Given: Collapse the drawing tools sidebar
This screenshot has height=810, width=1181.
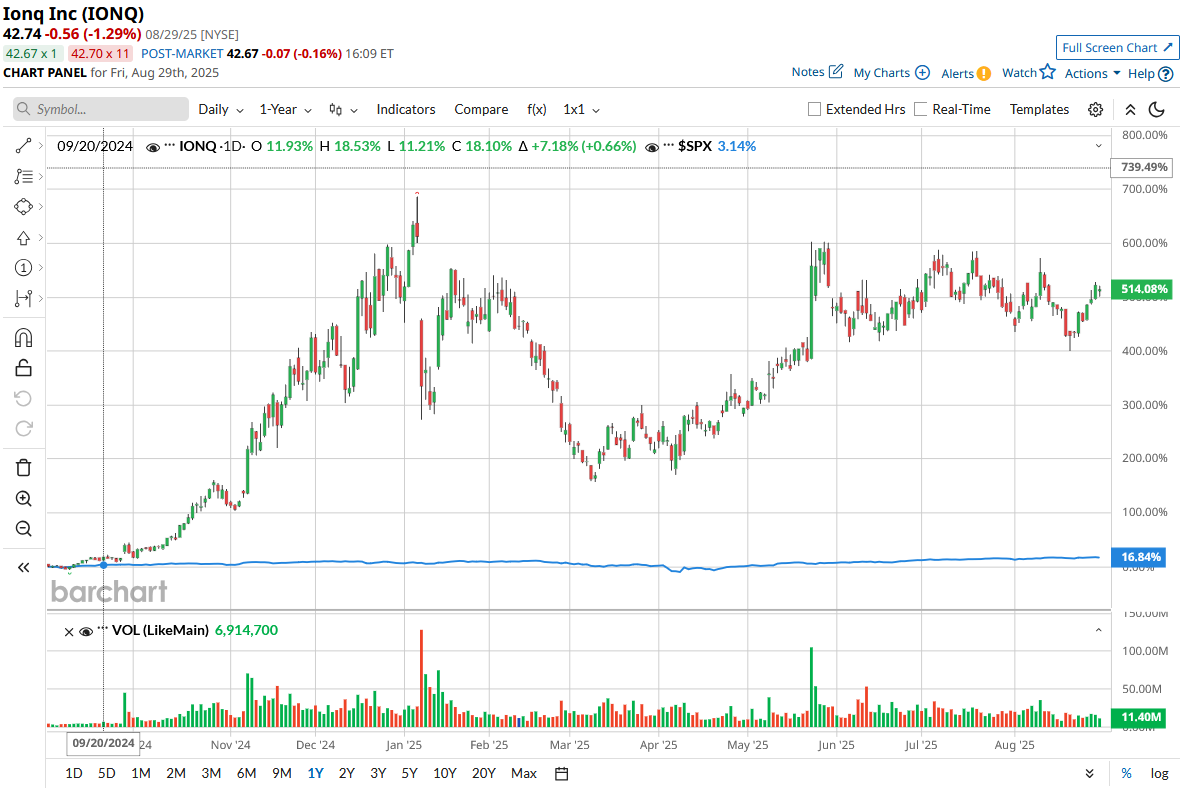Looking at the screenshot, I should pos(23,567).
